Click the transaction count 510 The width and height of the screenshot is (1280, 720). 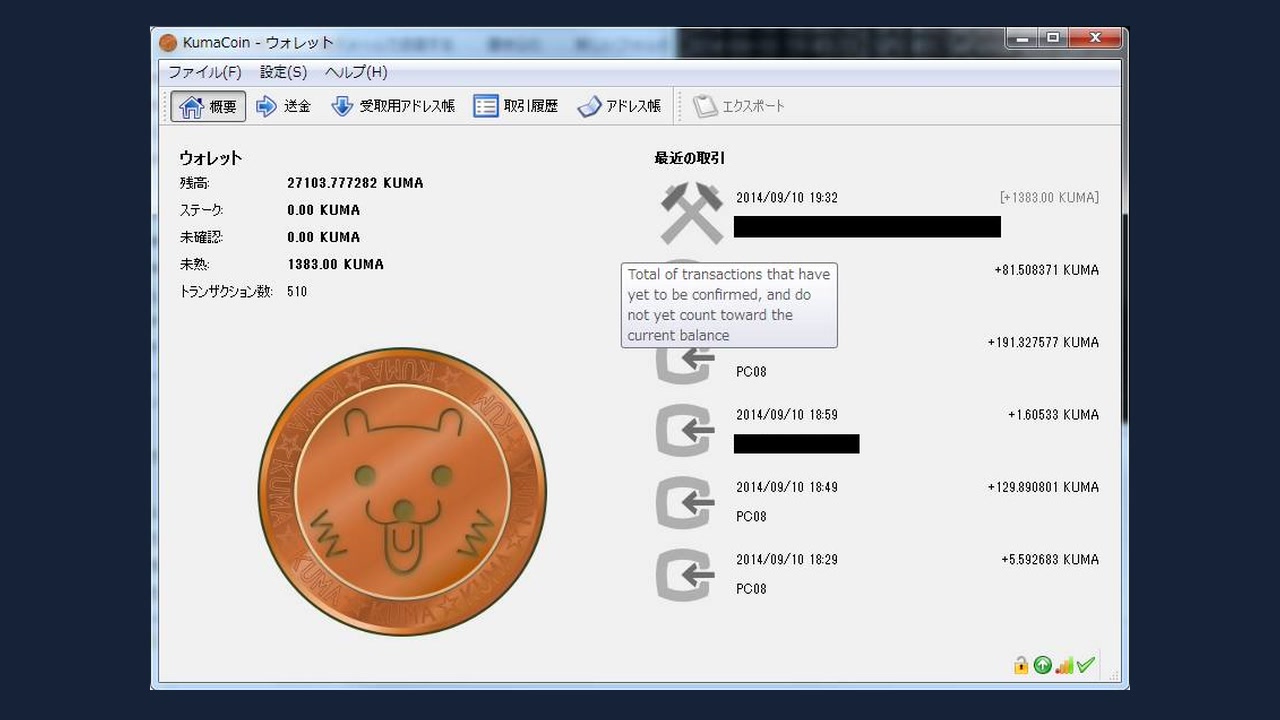click(x=297, y=292)
